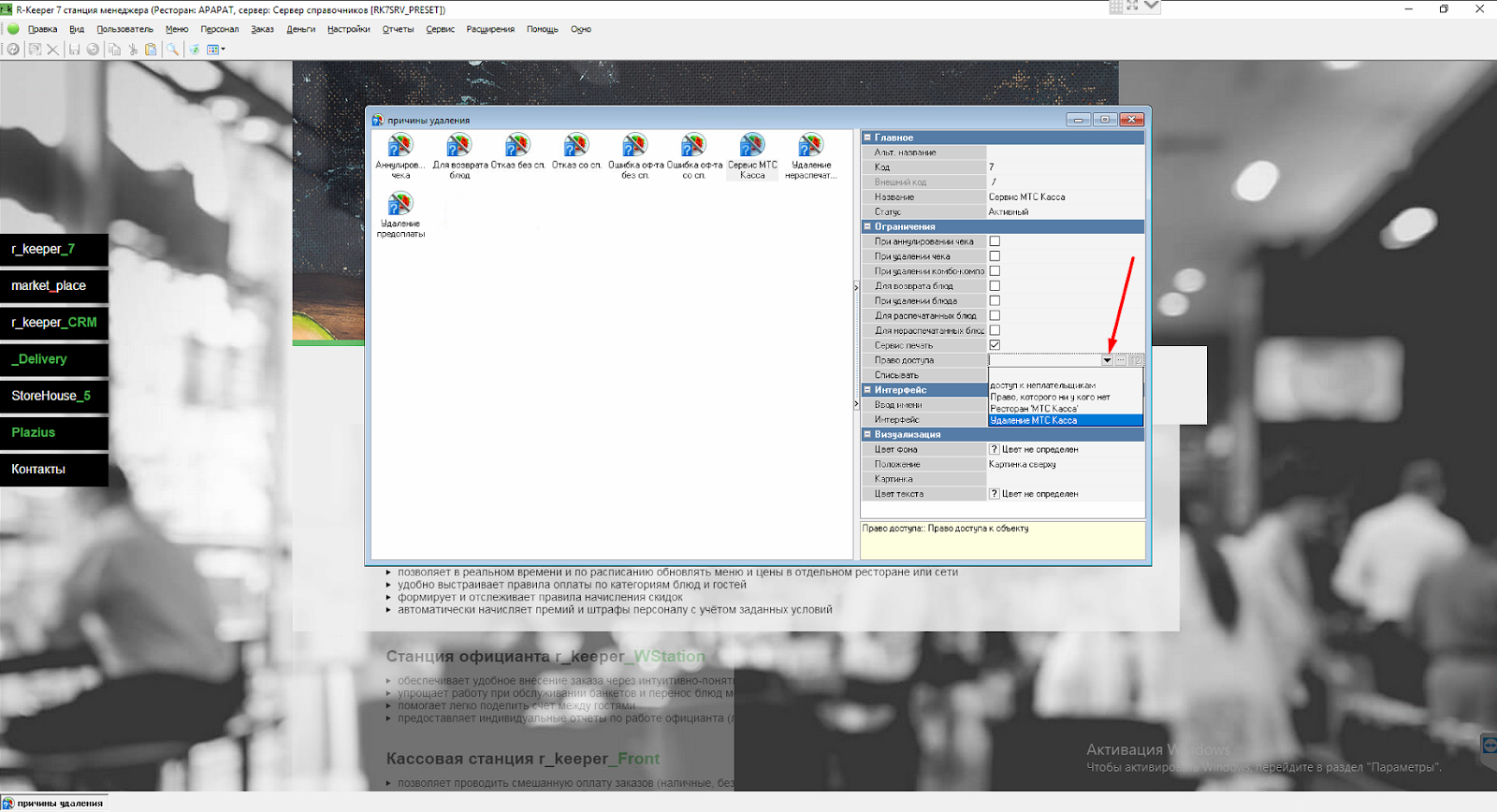Click the refresh toolbar icon

tap(13, 50)
